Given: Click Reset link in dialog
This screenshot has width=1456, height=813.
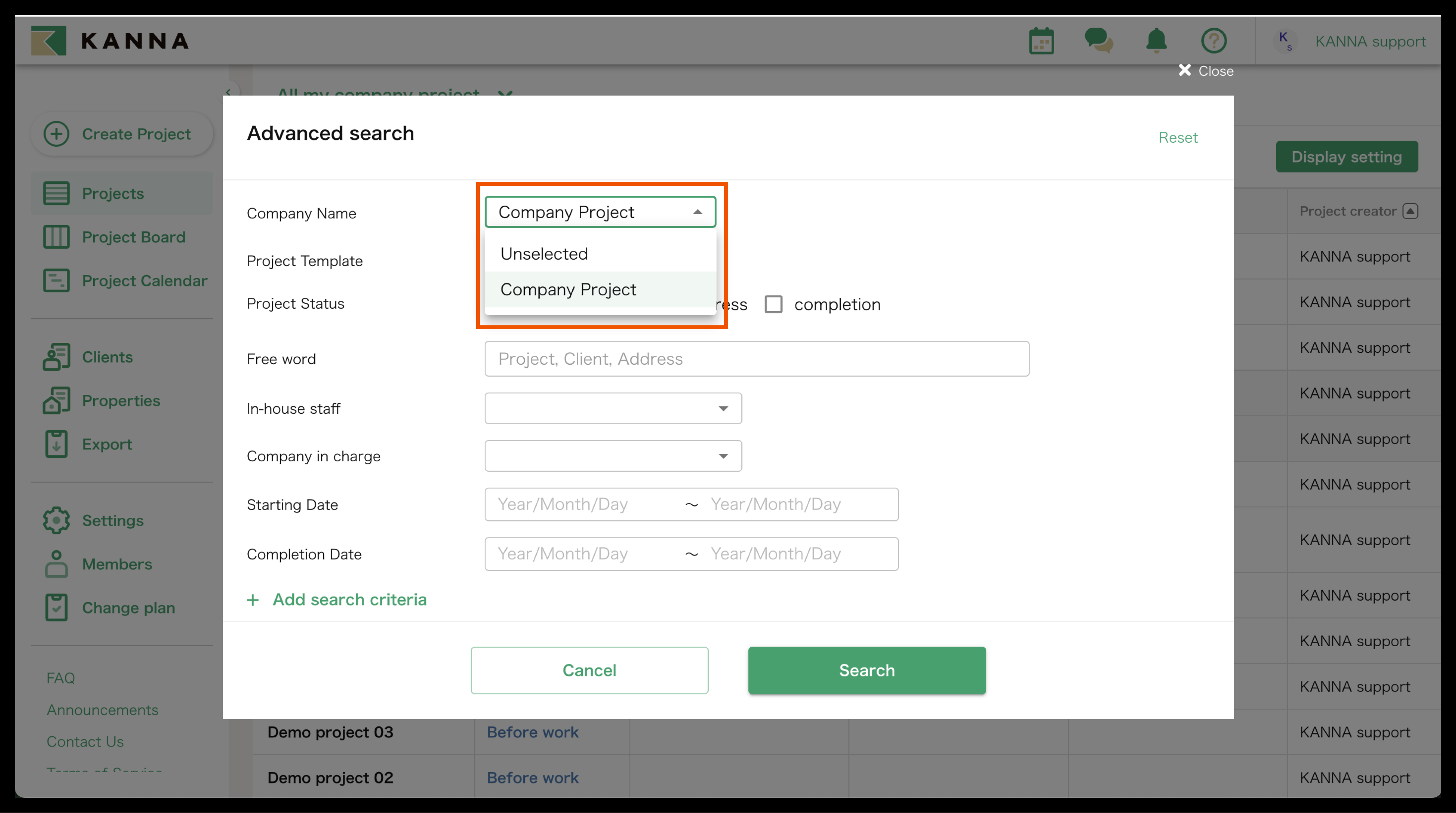Looking at the screenshot, I should (x=1177, y=137).
